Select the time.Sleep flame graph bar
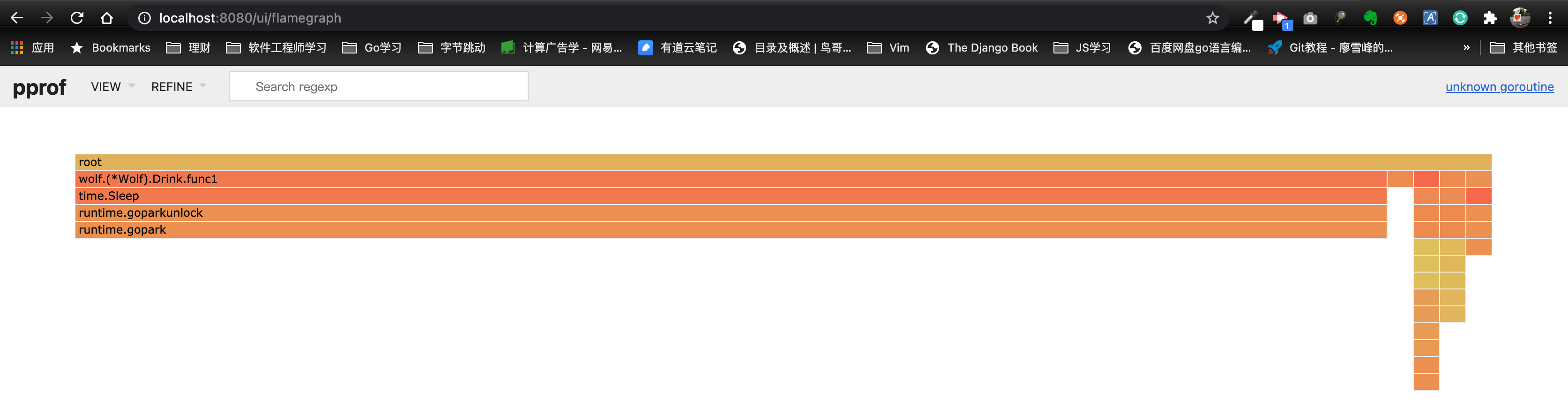 731,196
